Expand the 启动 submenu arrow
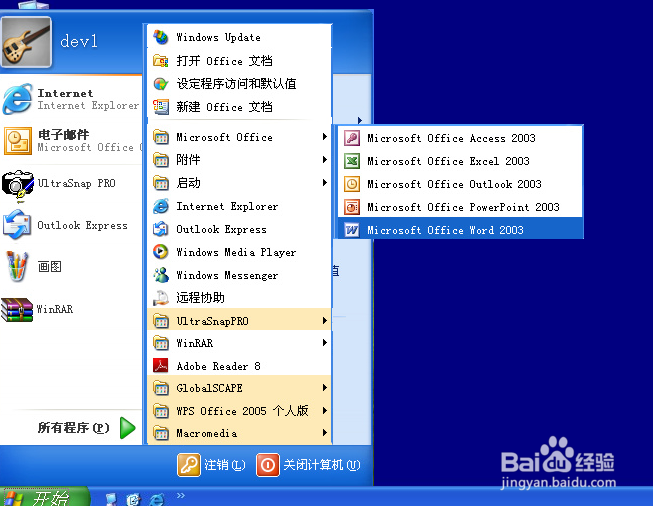 click(x=324, y=182)
